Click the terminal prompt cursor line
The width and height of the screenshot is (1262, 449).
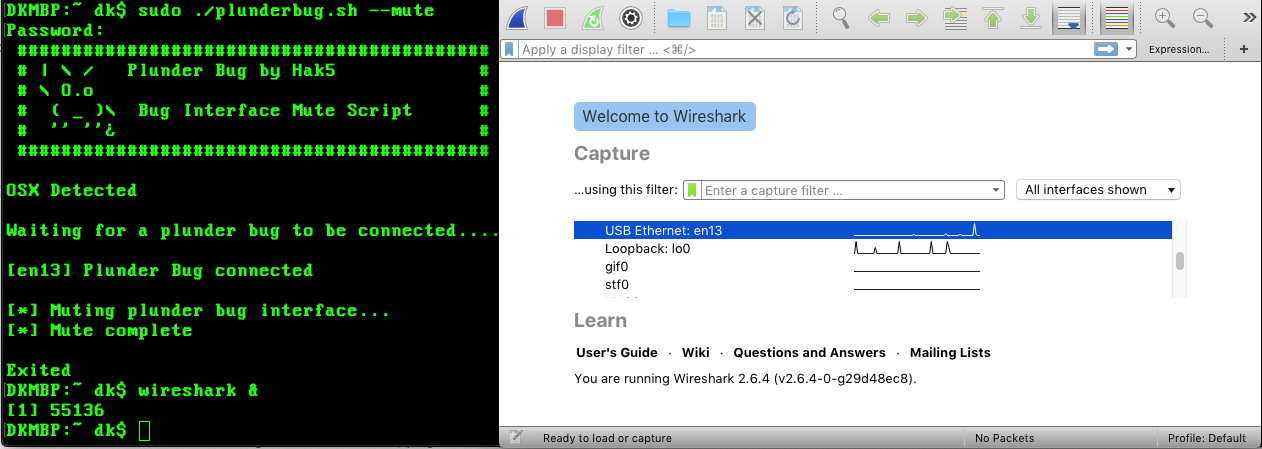[145, 430]
